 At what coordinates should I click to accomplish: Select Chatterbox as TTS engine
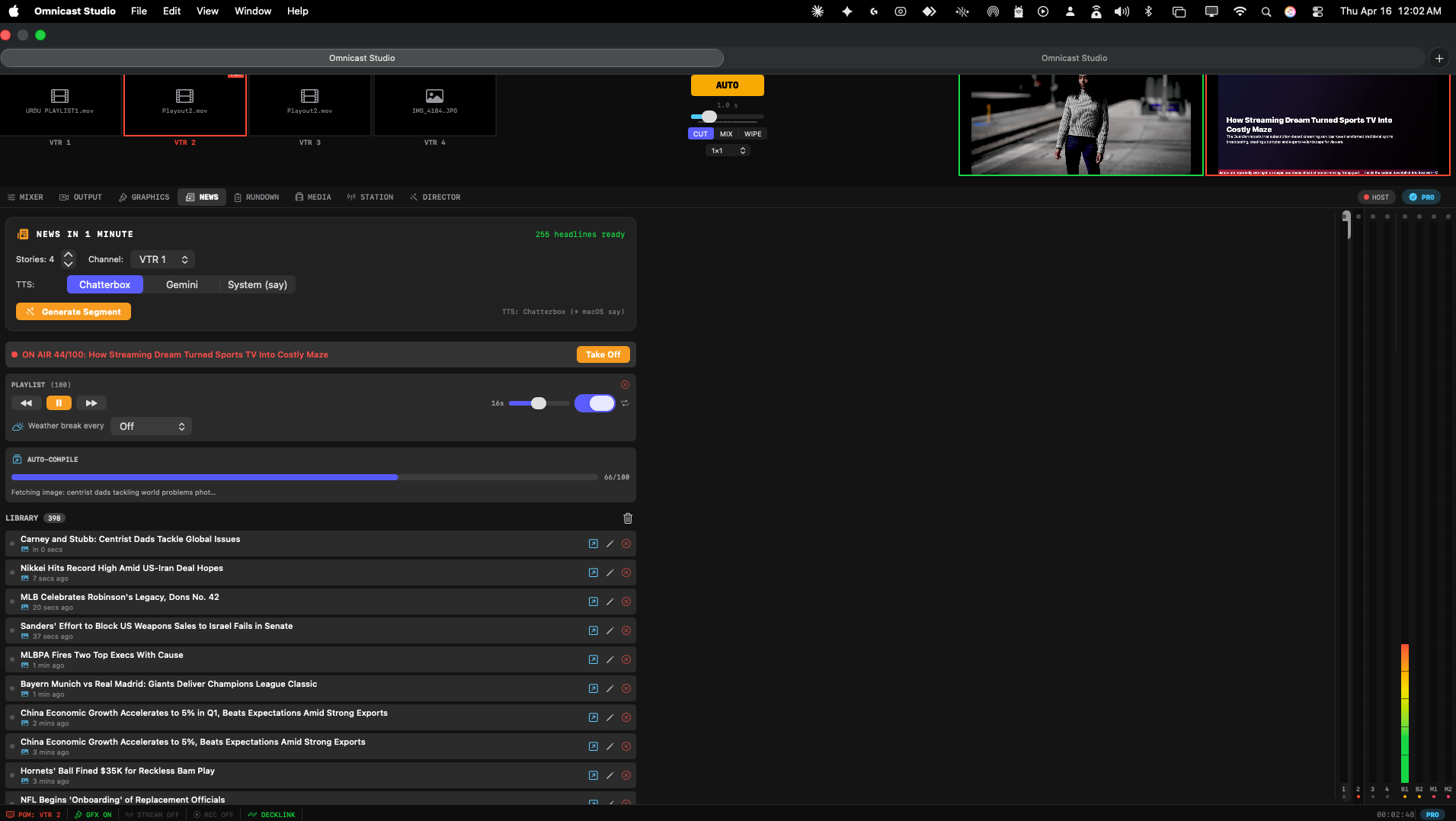[105, 285]
